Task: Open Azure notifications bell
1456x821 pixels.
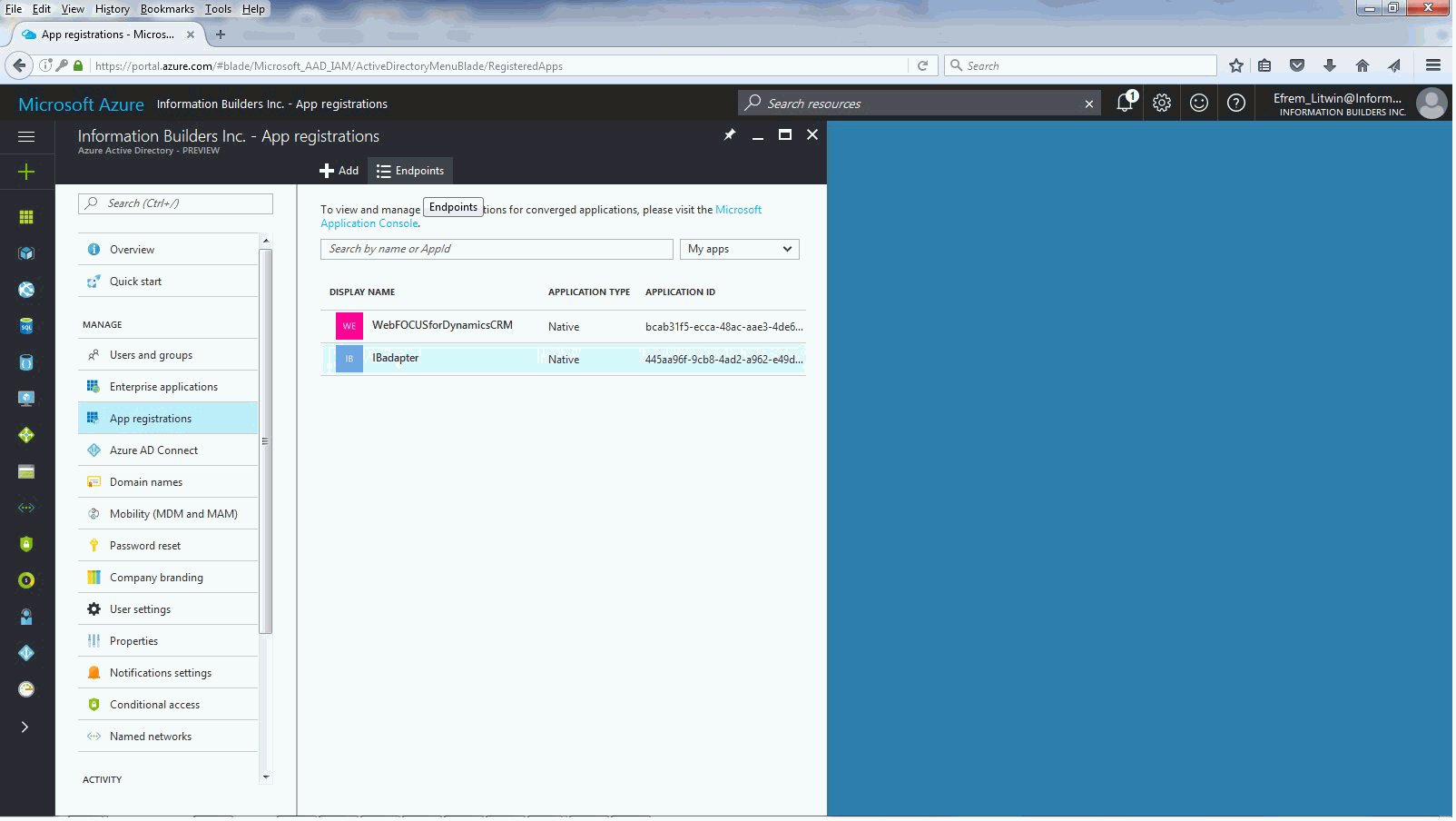Action: [1126, 103]
